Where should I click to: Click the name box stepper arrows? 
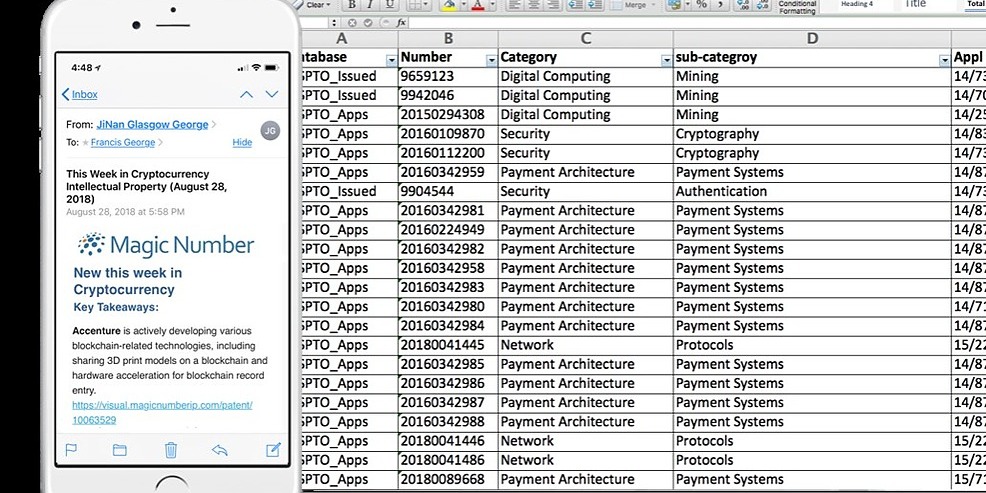point(334,23)
